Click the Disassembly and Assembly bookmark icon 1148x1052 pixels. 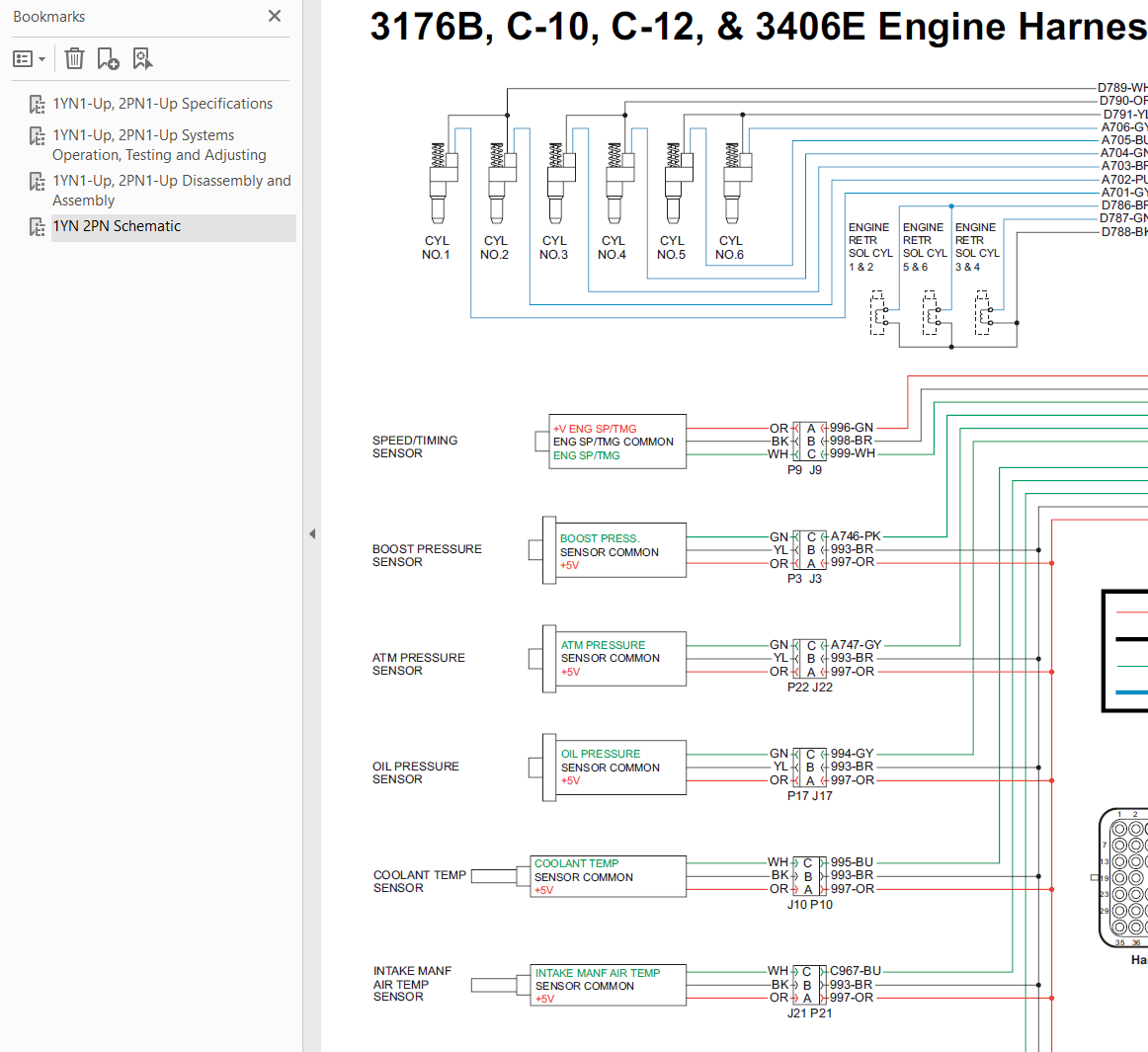coord(37,182)
